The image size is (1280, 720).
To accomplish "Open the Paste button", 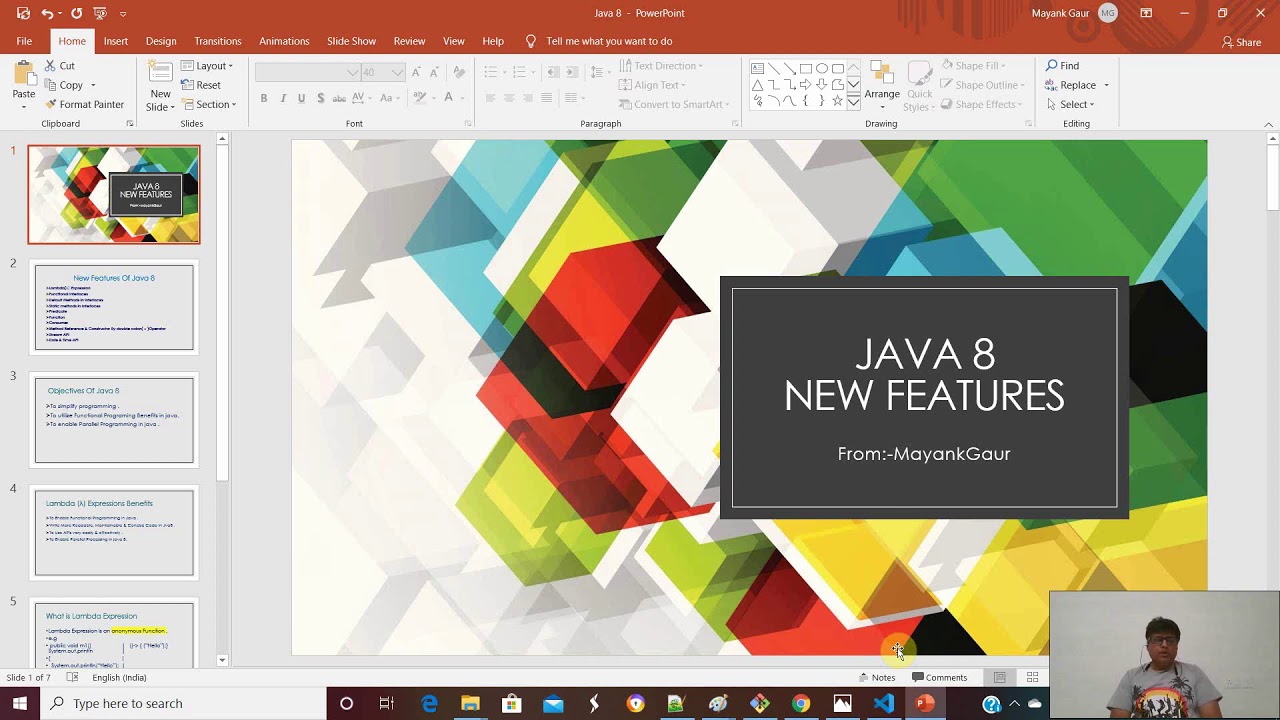I will pos(24,82).
